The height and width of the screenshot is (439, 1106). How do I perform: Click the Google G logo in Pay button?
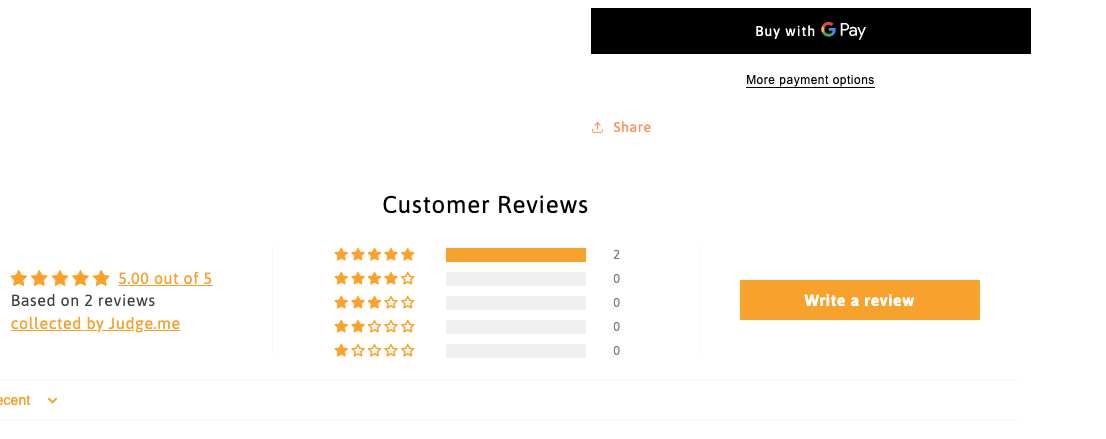coord(828,30)
